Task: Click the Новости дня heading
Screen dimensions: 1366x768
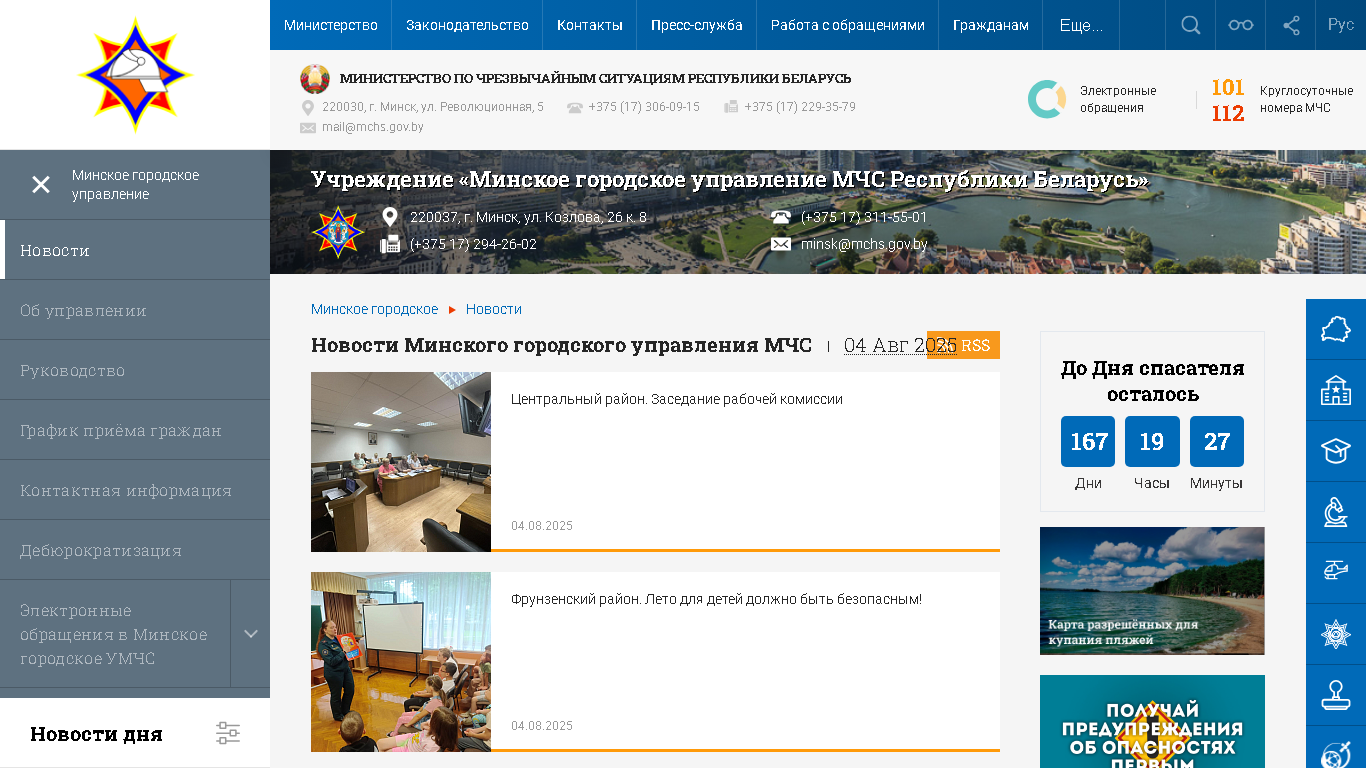Action: (96, 734)
